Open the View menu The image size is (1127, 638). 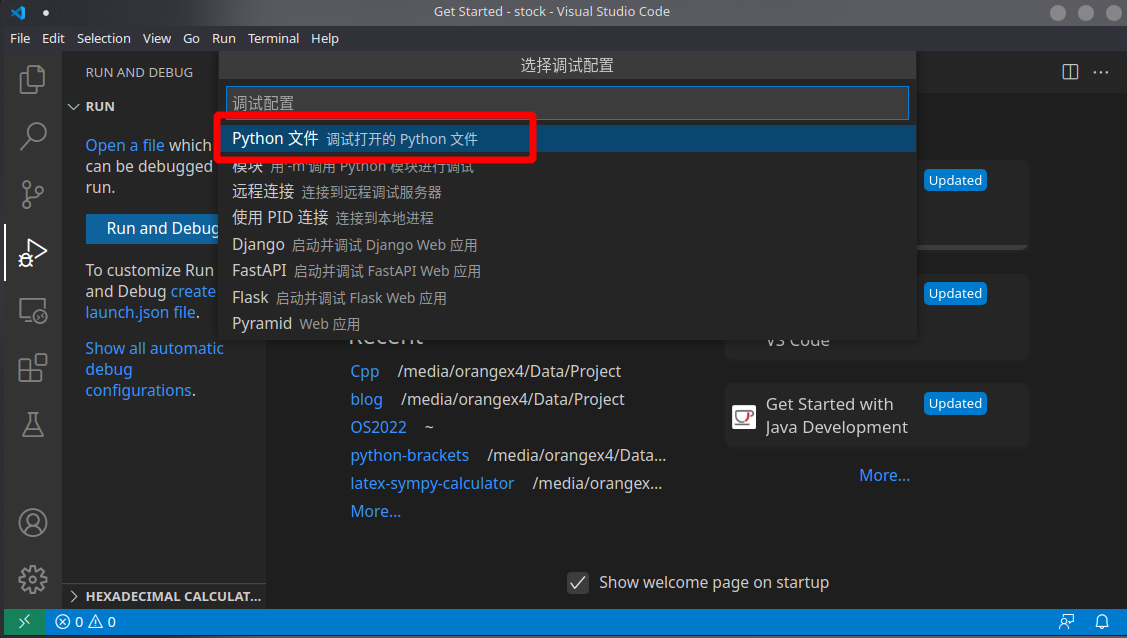157,38
